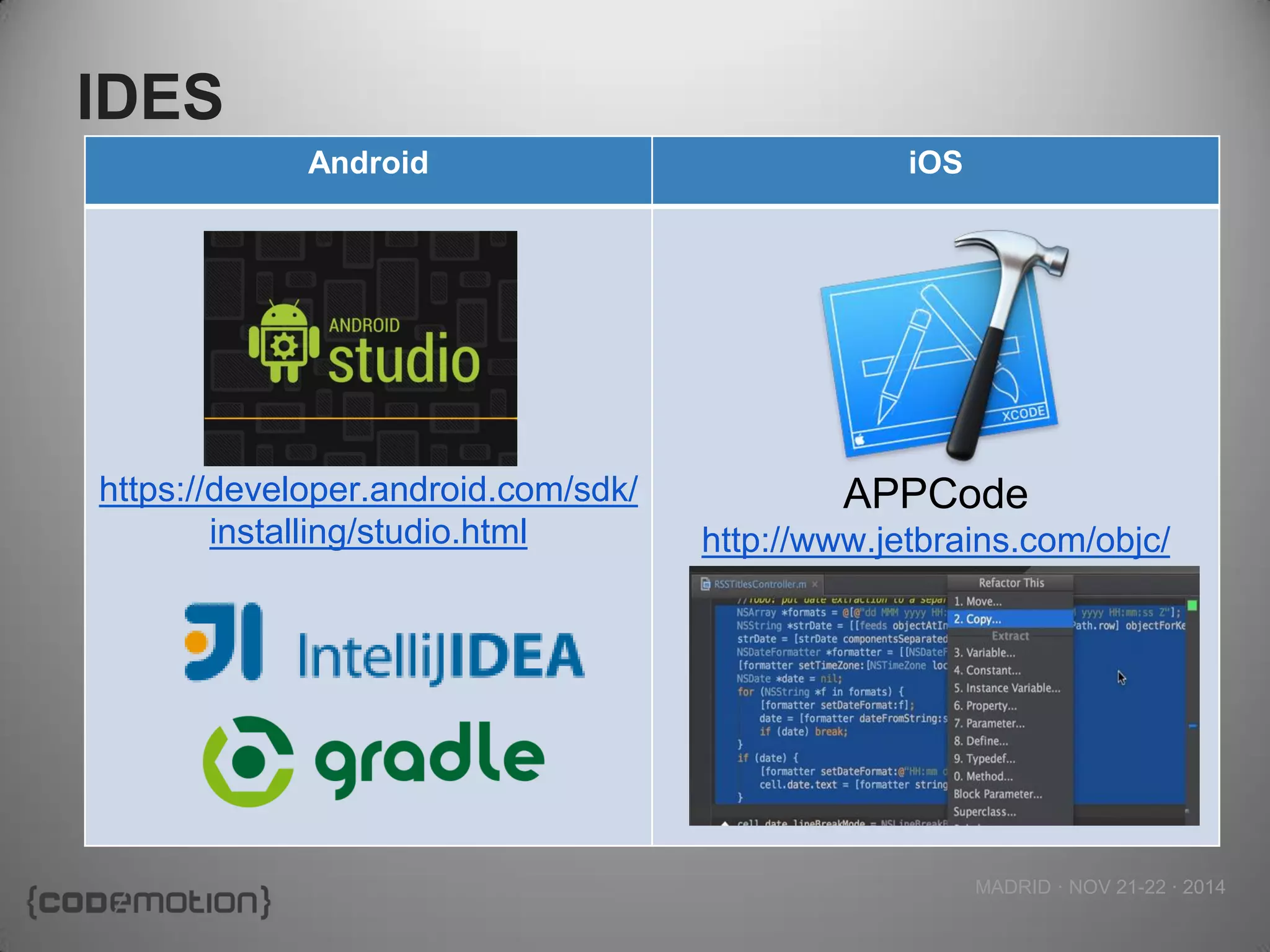The height and width of the screenshot is (952, 1270).
Task: Choose '8. Define...' refactor option
Action: (1010, 741)
